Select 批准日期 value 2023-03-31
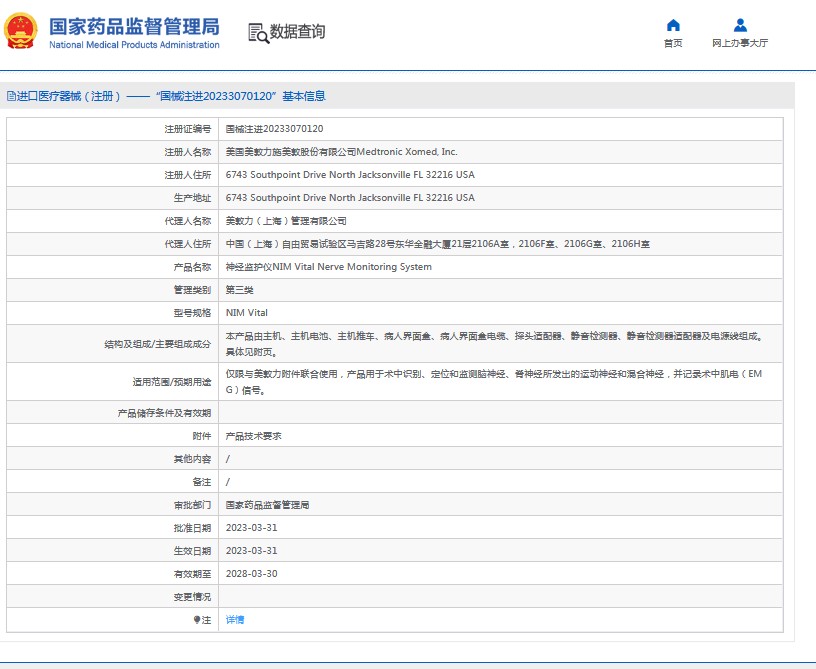Screen dimensions: 816x669 [251, 528]
